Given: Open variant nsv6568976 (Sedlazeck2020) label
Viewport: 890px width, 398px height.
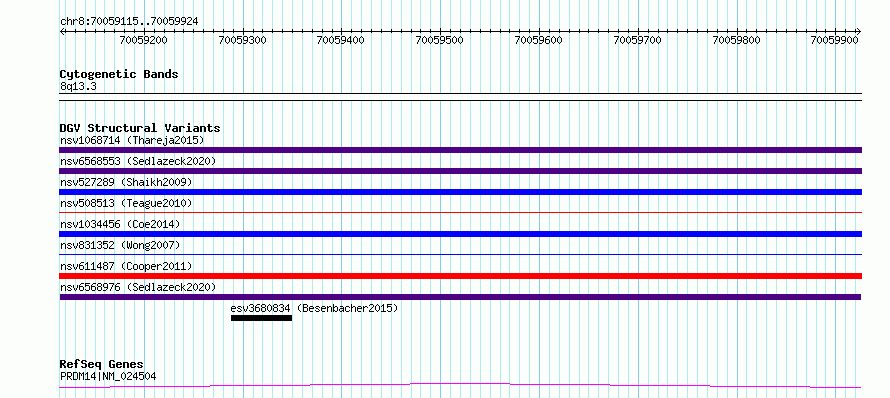Looking at the screenshot, I should [138, 287].
